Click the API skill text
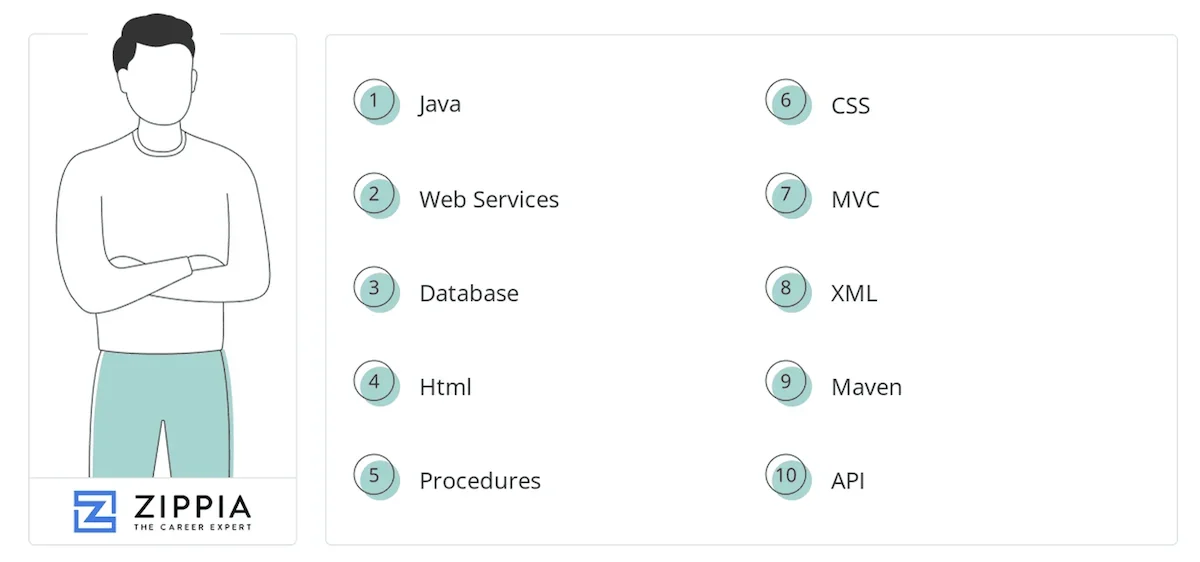The height and width of the screenshot is (562, 1200). pyautogui.click(x=848, y=481)
